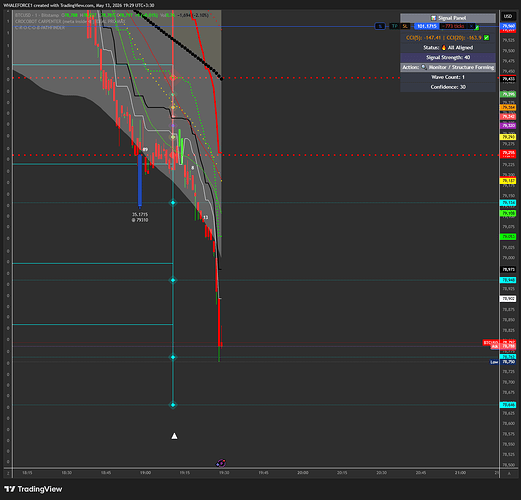Viewport: 521px width, 500px height.
Task: Click the blue 79,560 position price label
Action: point(508,26)
